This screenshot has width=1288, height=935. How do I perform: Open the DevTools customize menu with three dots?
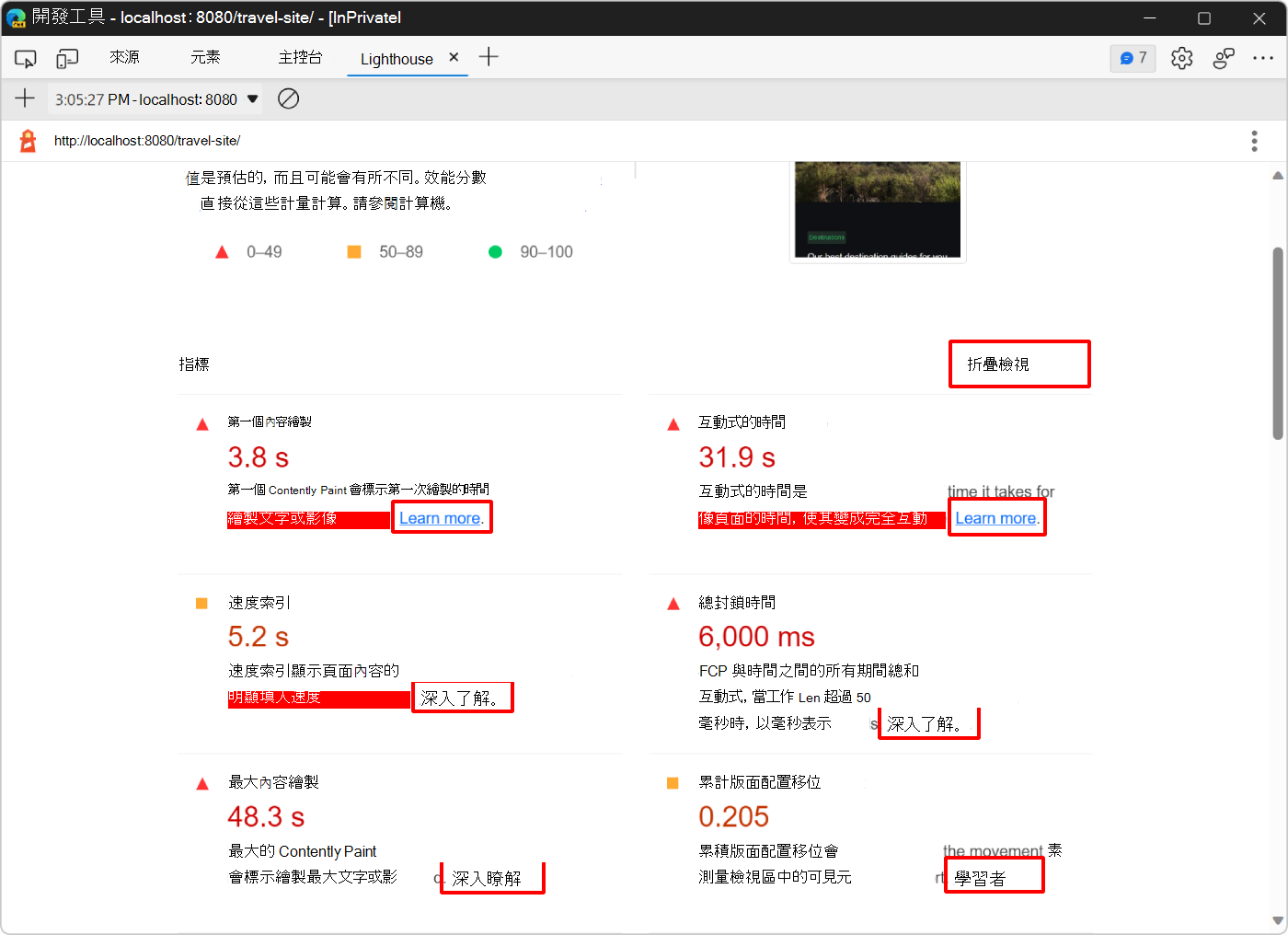[x=1264, y=57]
